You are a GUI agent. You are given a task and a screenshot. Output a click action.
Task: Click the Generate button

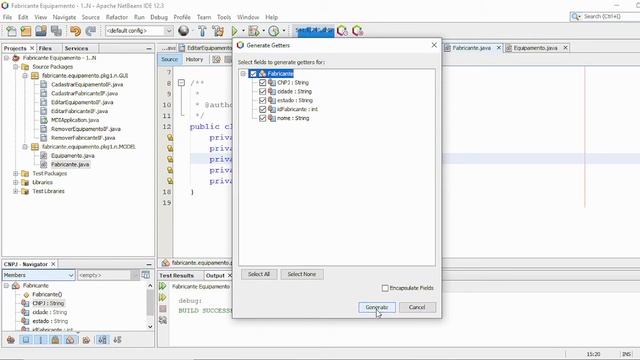(377, 307)
